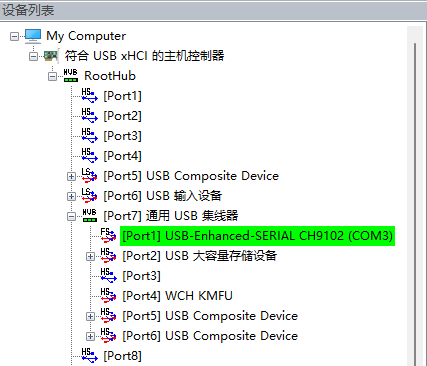Collapse the My Computer tree node
This screenshot has width=427, height=366.
coord(14,36)
